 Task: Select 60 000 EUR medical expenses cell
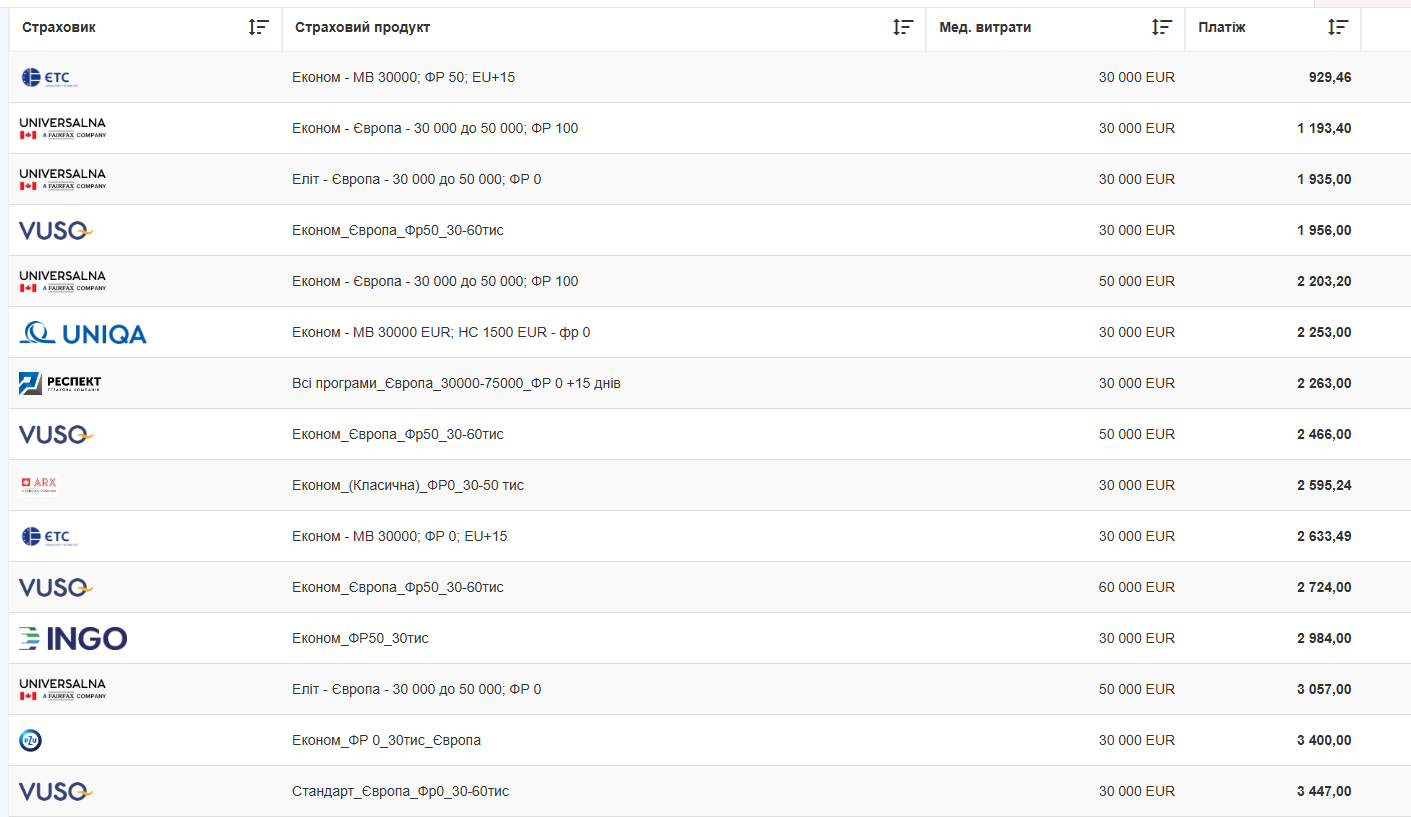1137,587
